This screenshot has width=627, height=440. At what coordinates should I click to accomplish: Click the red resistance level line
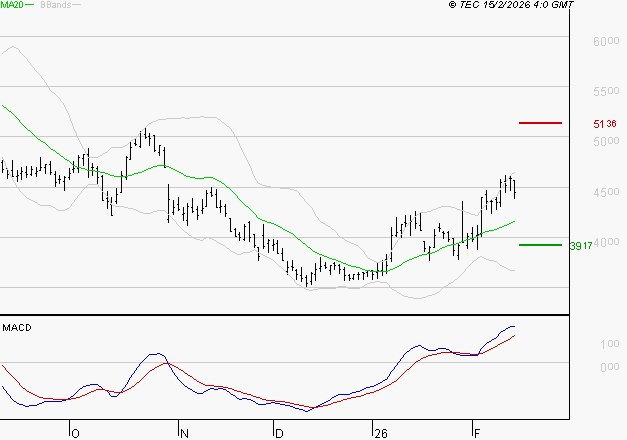540,123
